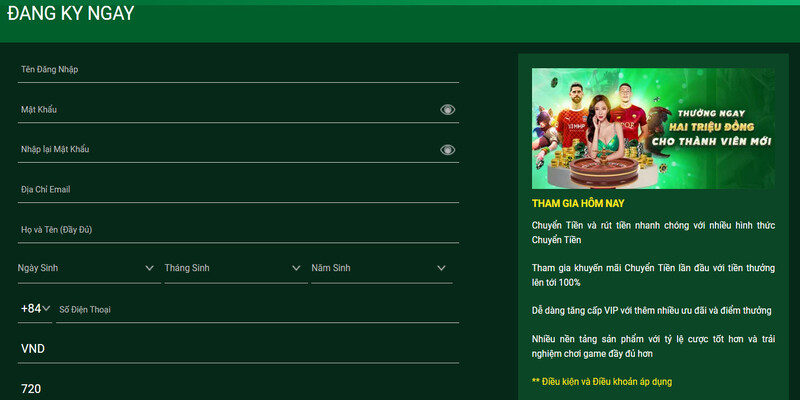Screen dimensions: 800x400
Task: Click the Số Điện Thoại phone input
Action: pyautogui.click(x=257, y=309)
